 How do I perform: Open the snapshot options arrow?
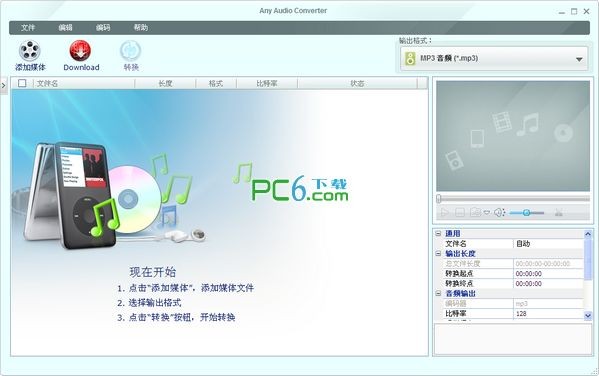click(x=487, y=212)
